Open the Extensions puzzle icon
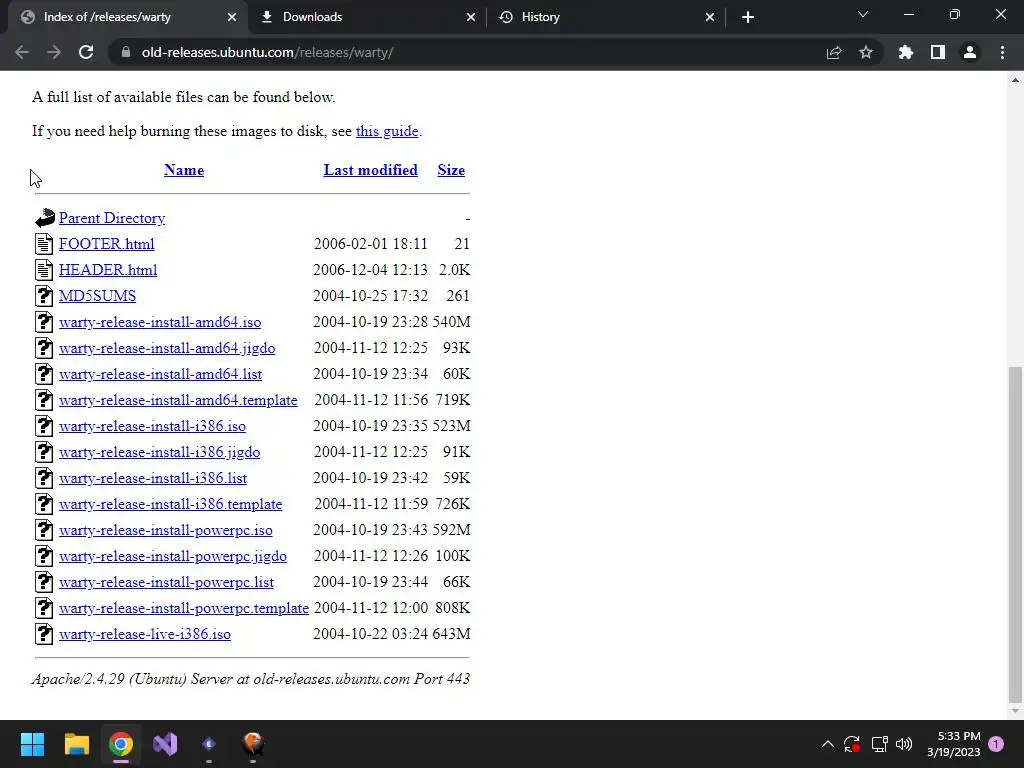This screenshot has height=768, width=1024. (906, 52)
